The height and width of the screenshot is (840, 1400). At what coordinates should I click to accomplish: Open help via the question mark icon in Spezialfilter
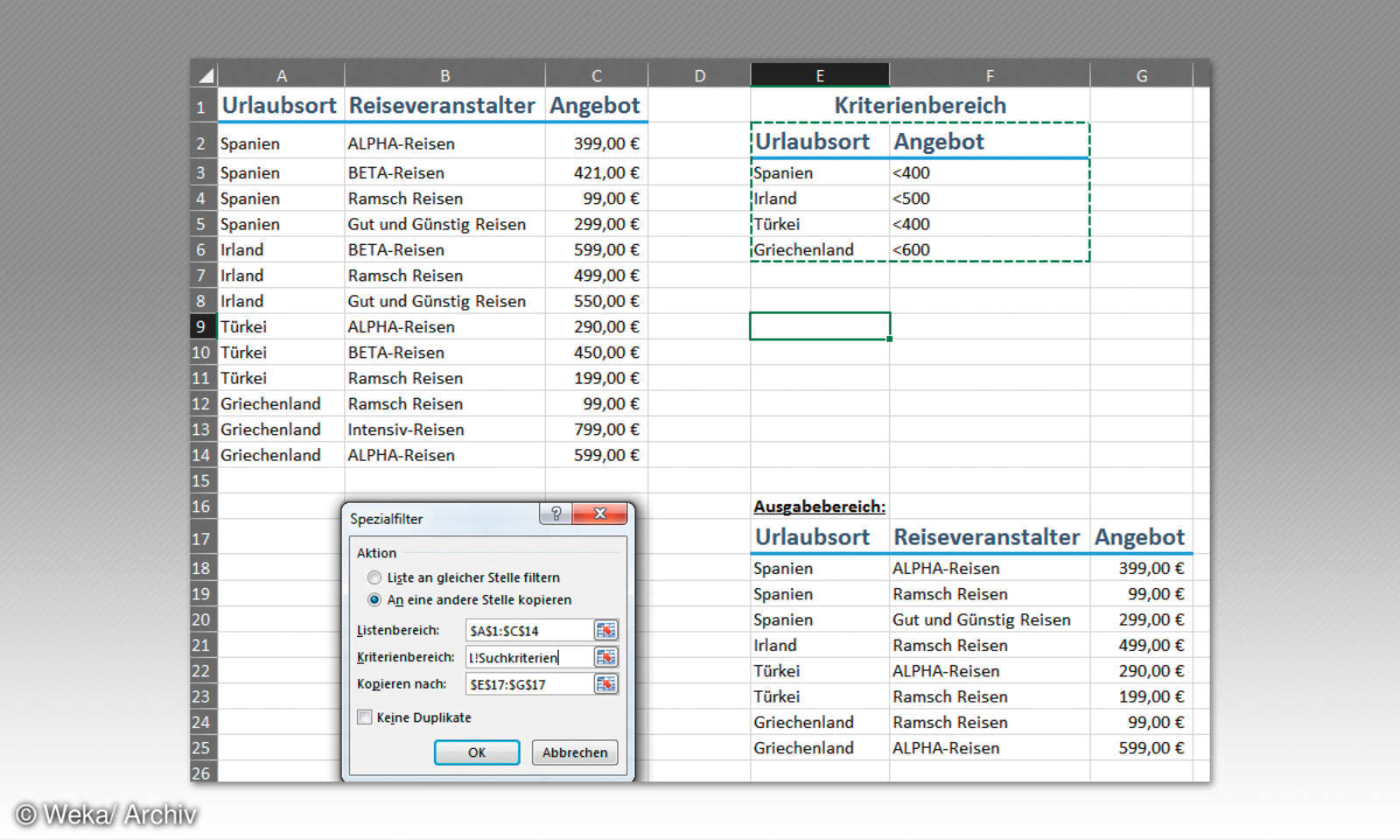point(555,514)
